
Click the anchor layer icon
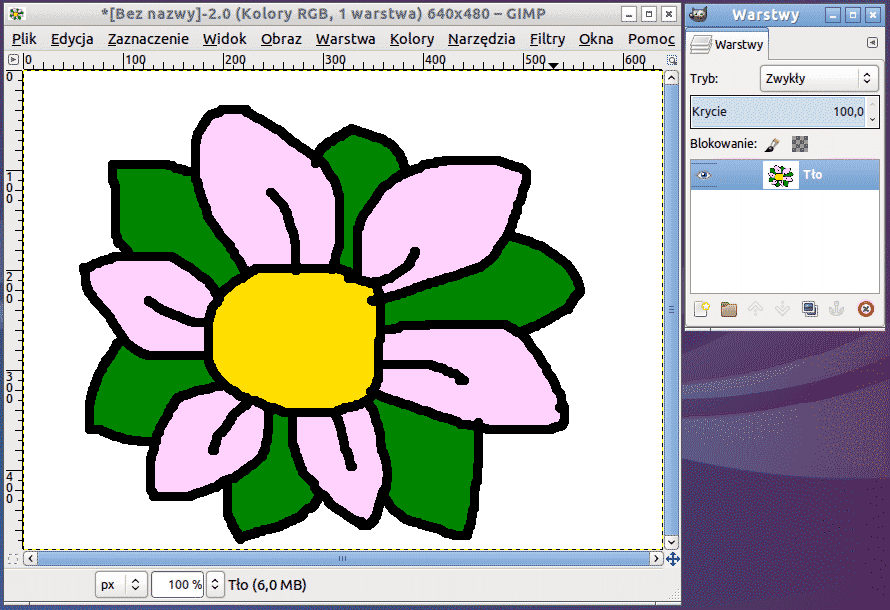(838, 309)
